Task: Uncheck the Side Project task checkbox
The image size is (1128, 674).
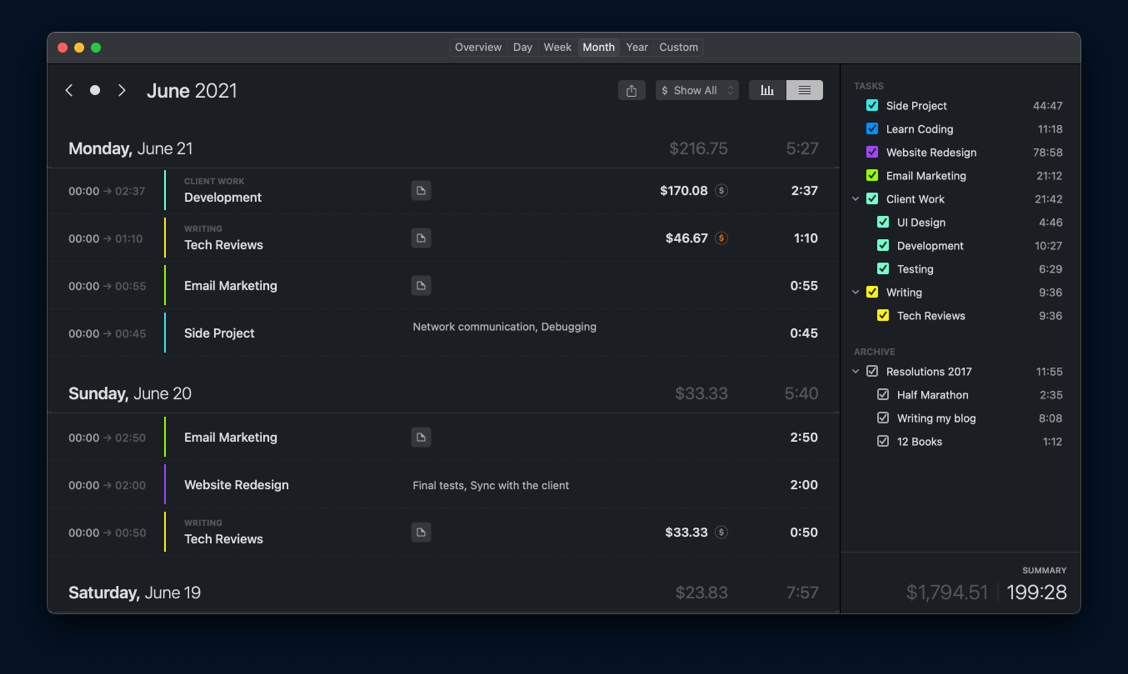Action: click(872, 106)
